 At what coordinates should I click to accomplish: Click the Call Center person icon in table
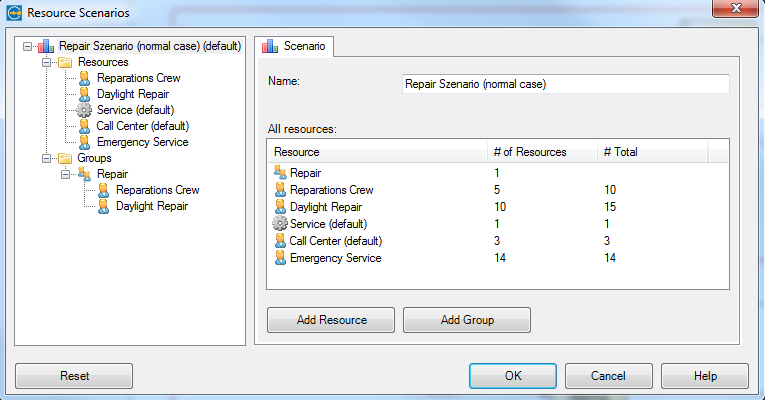tap(280, 240)
